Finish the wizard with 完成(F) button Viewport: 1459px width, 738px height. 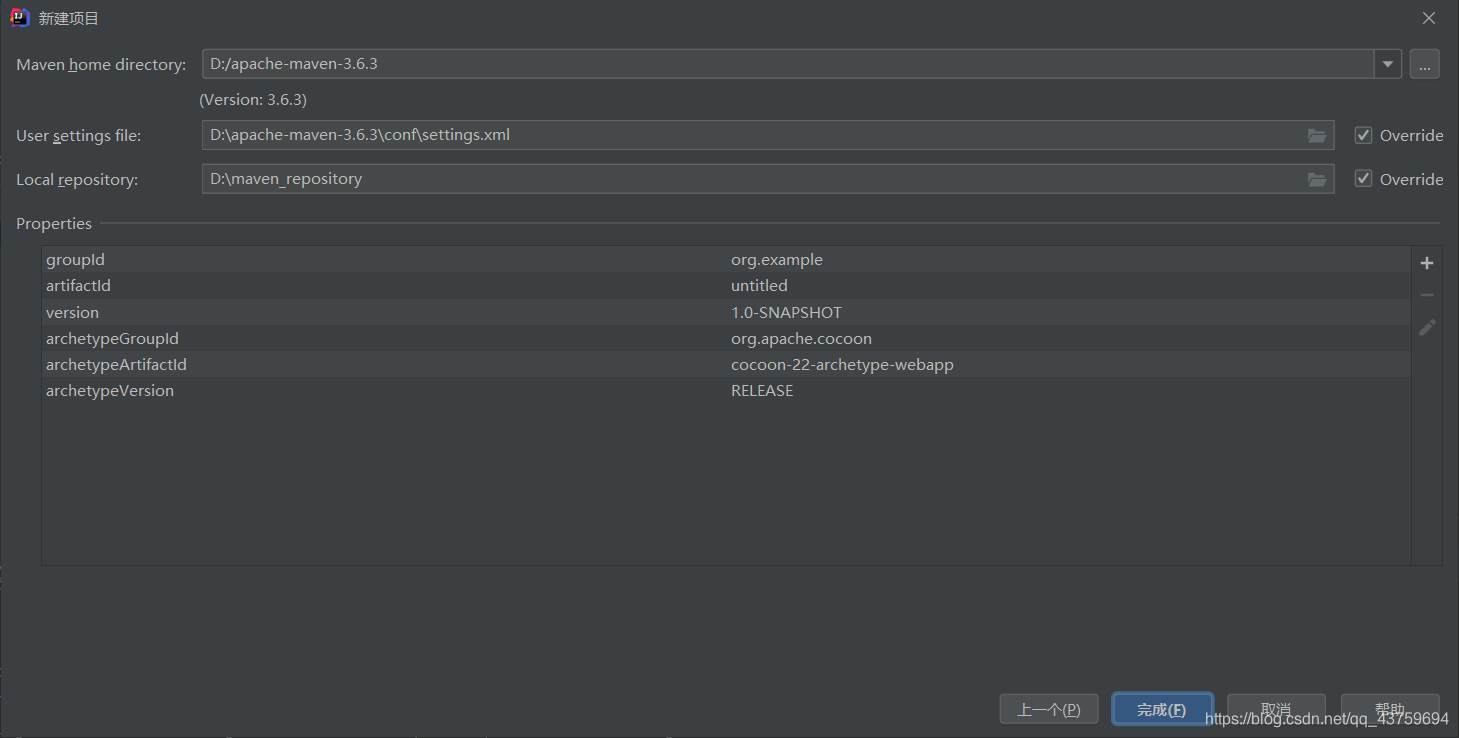(x=1162, y=709)
